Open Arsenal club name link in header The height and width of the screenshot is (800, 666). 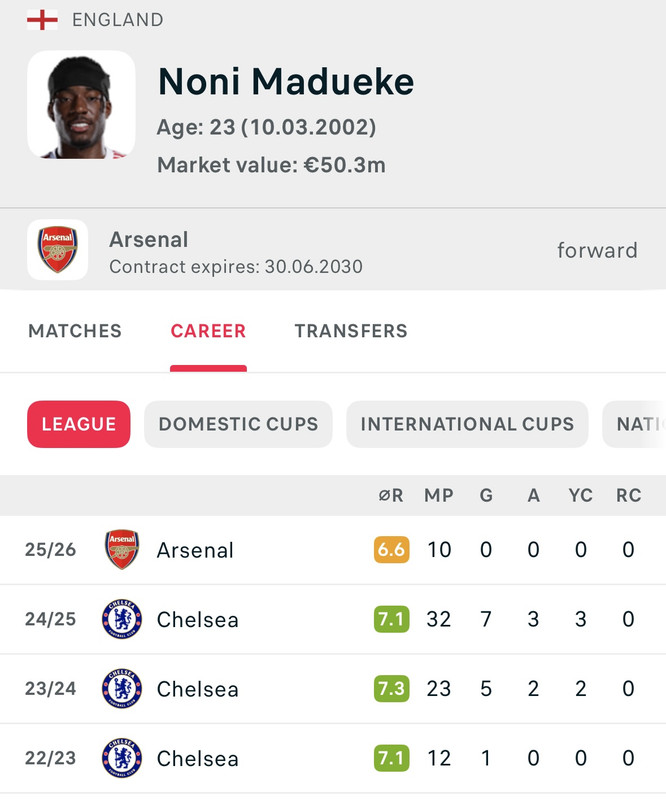(x=149, y=240)
